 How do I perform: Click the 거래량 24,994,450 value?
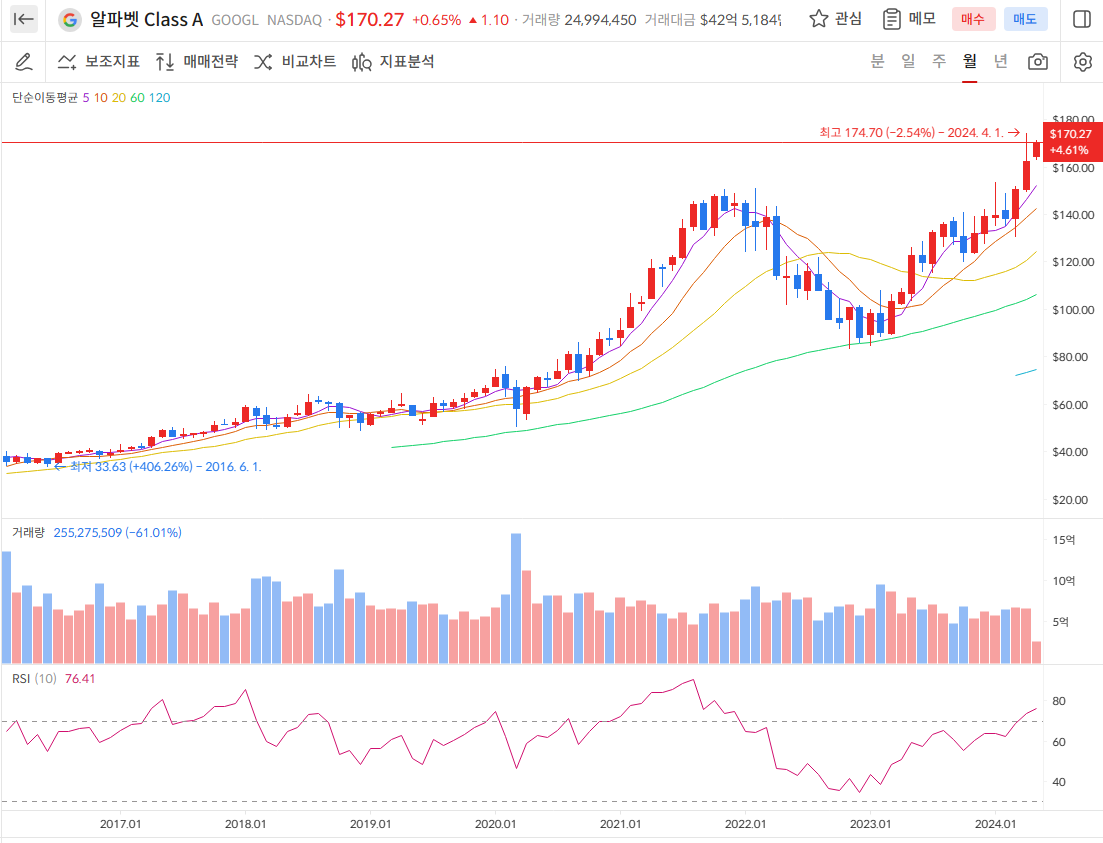(579, 20)
